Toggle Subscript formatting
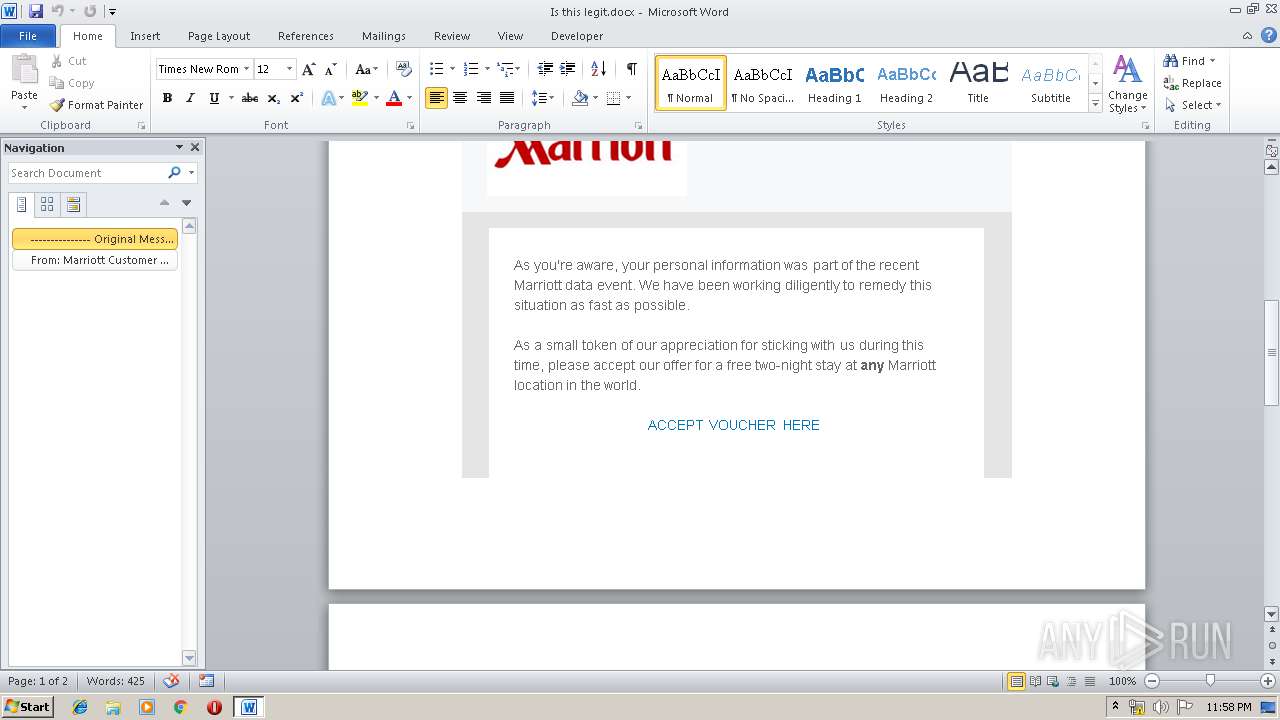This screenshot has height=720, width=1280. (274, 98)
